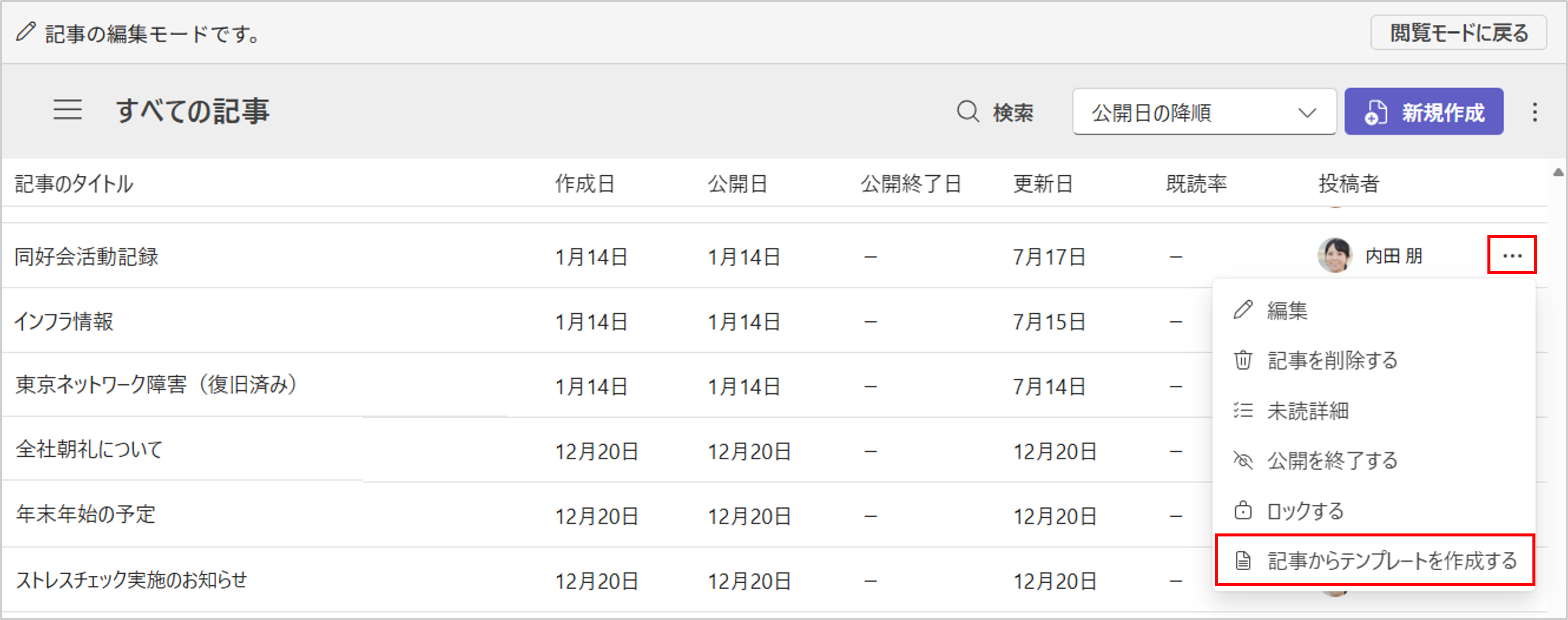This screenshot has width=1568, height=620.
Task: Choose 記事からテンプレートを作成する
Action: [1374, 560]
